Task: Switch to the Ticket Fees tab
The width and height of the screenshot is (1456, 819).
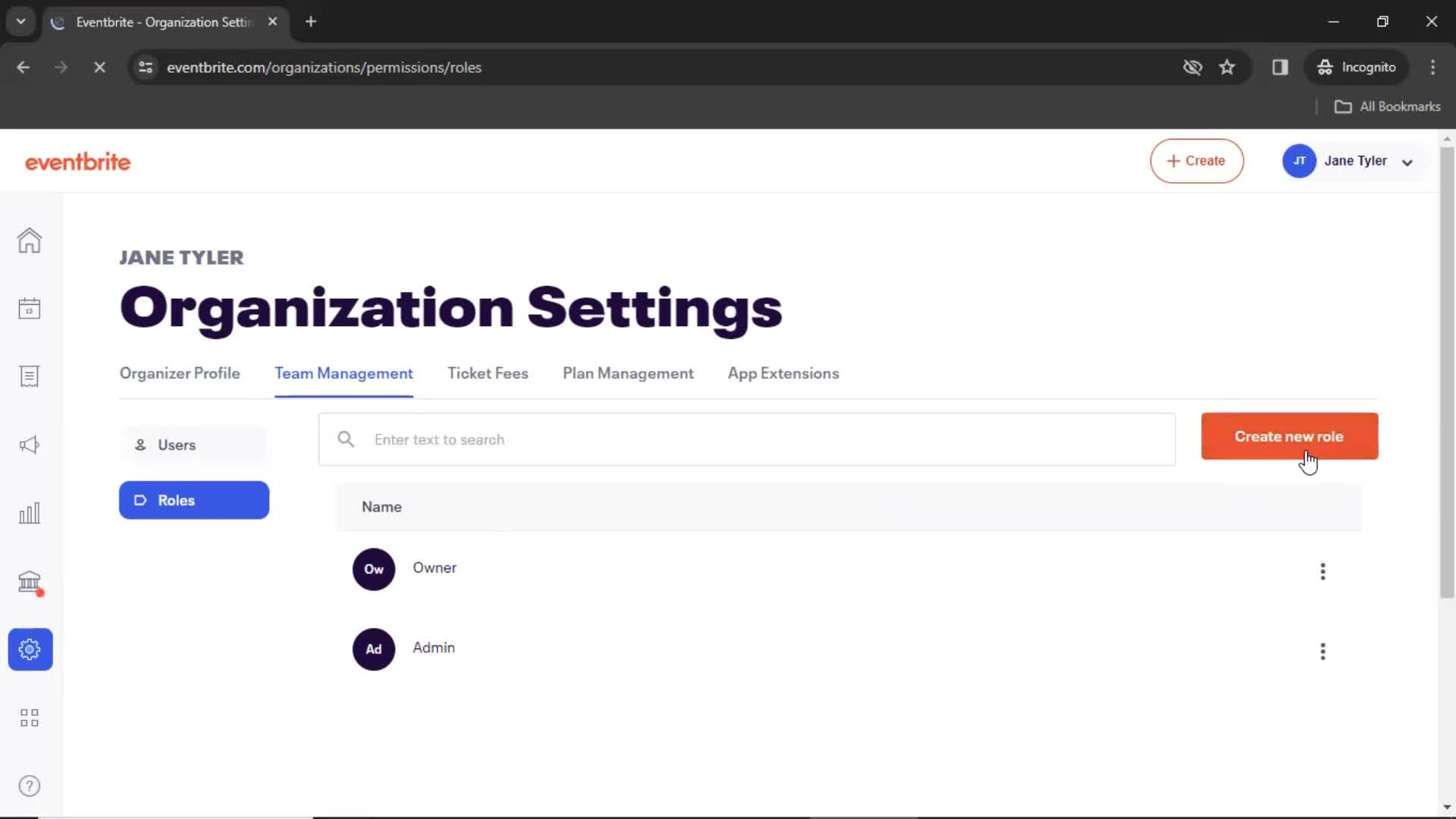Action: click(x=488, y=373)
